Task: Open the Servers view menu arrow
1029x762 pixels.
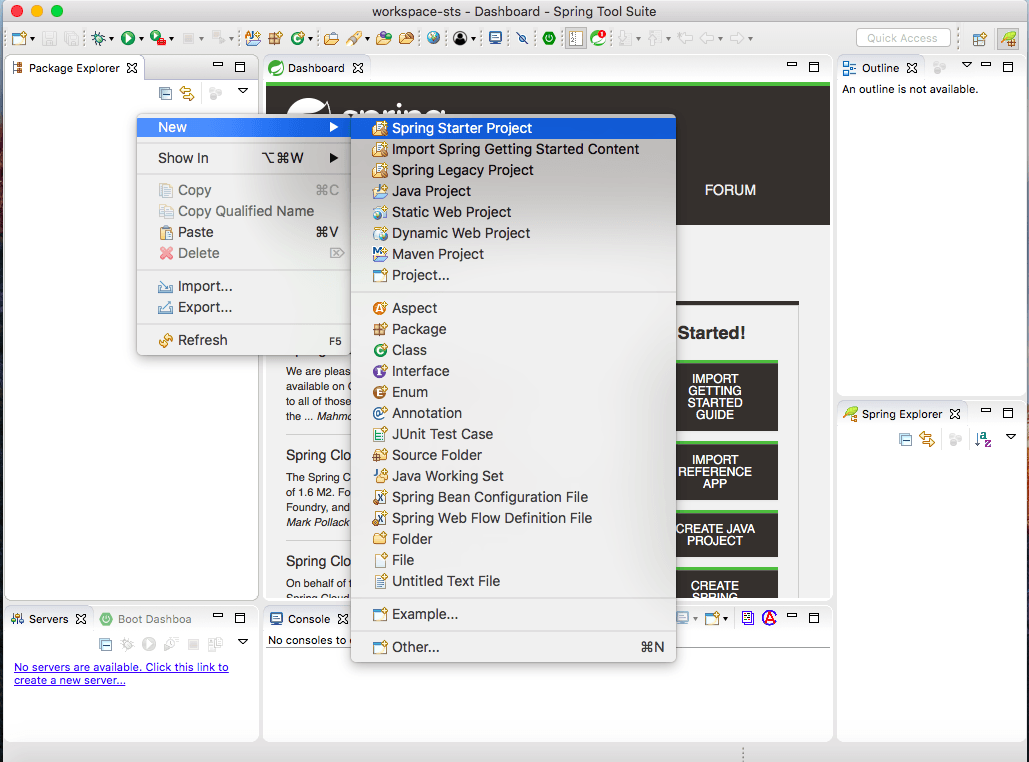Action: click(x=243, y=641)
